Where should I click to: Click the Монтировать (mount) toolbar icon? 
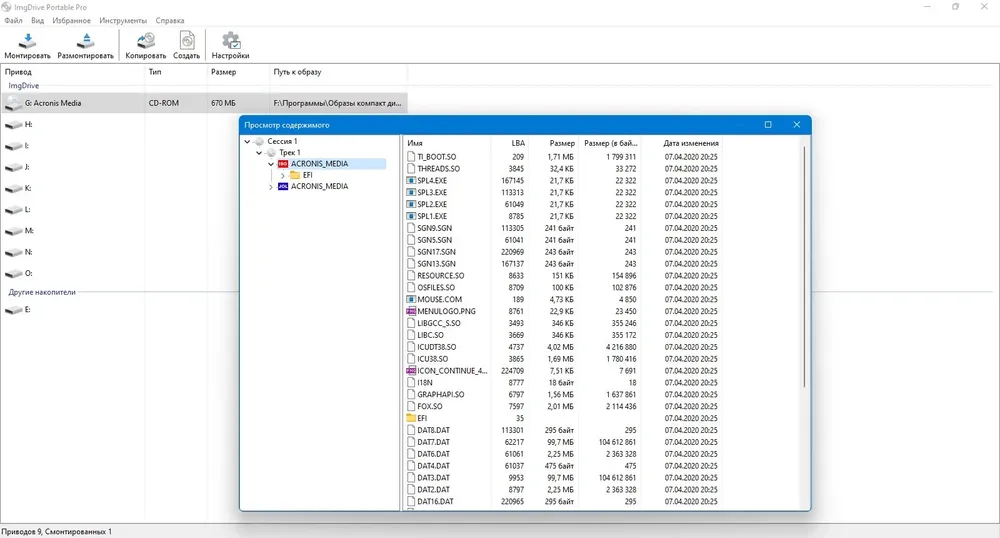point(27,41)
